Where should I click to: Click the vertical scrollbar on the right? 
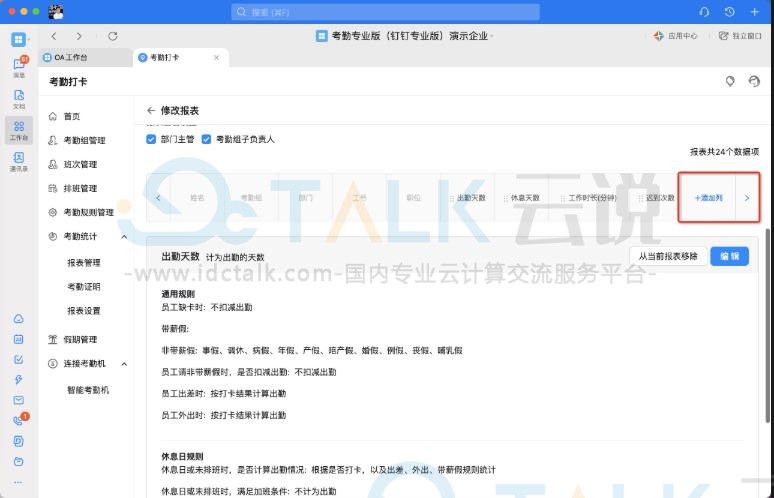[768, 326]
